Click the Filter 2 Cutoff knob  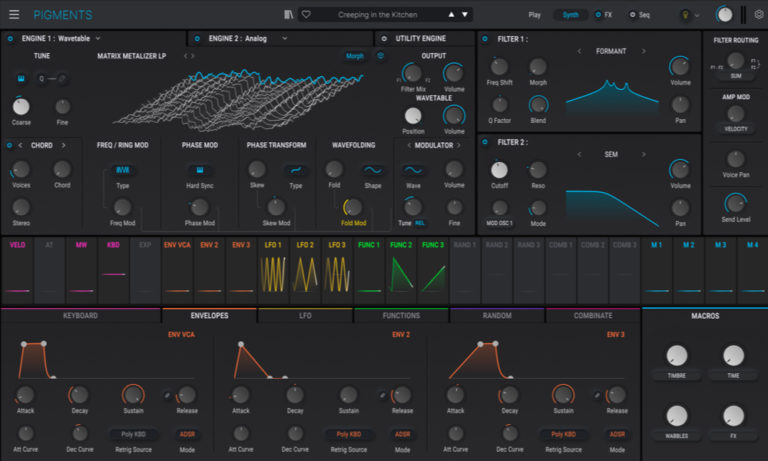coord(498,170)
